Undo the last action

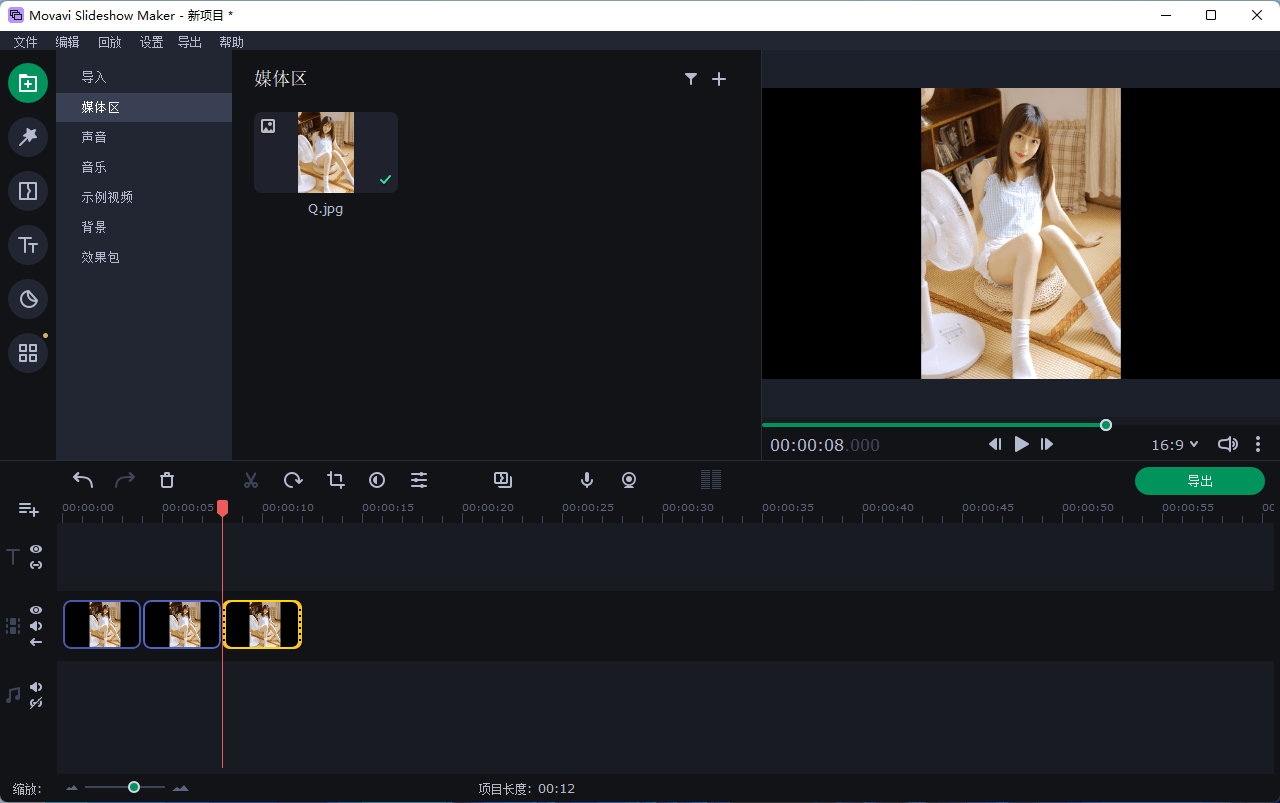tap(83, 480)
